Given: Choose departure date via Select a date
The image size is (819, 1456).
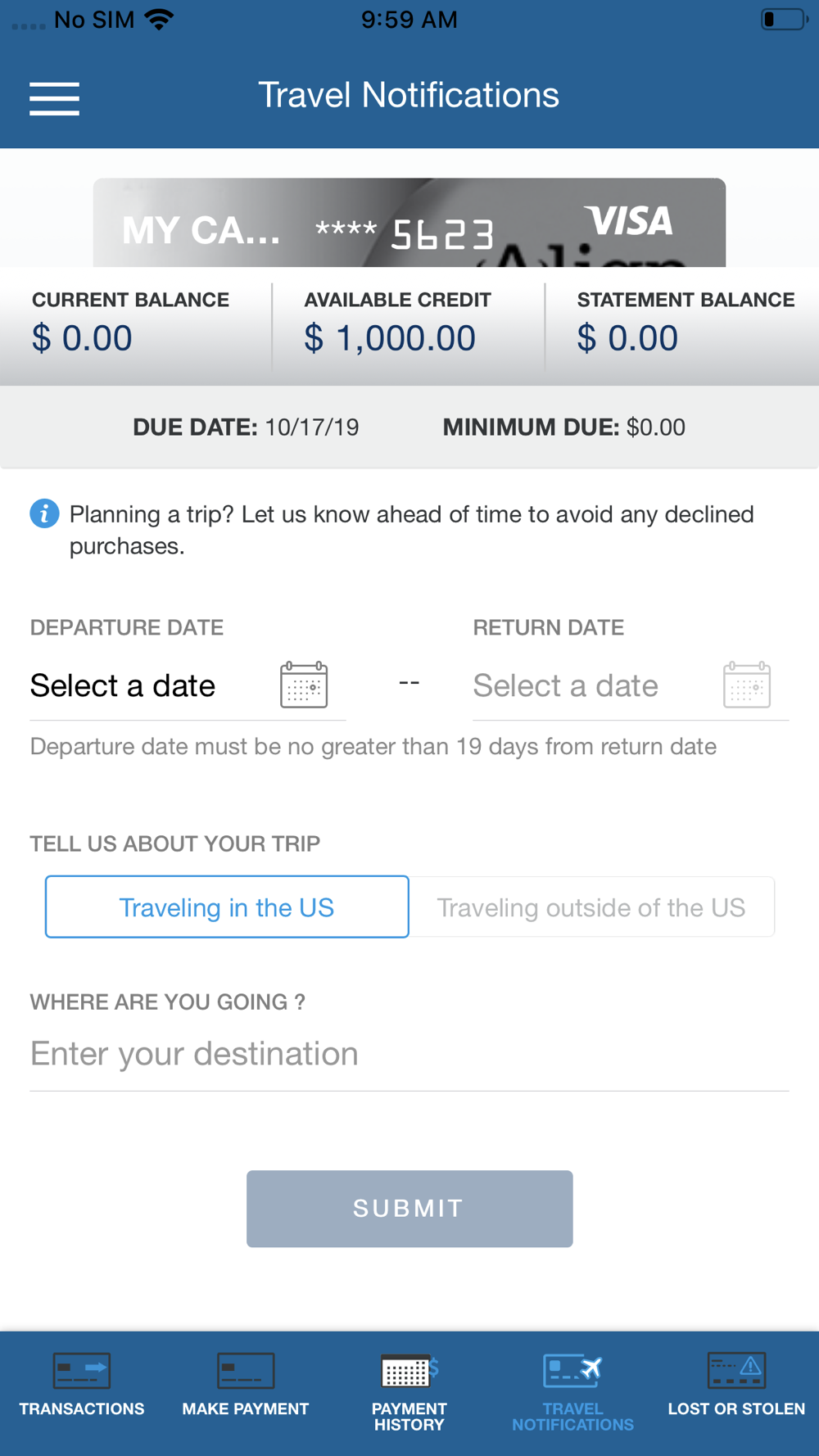Looking at the screenshot, I should 123,685.
